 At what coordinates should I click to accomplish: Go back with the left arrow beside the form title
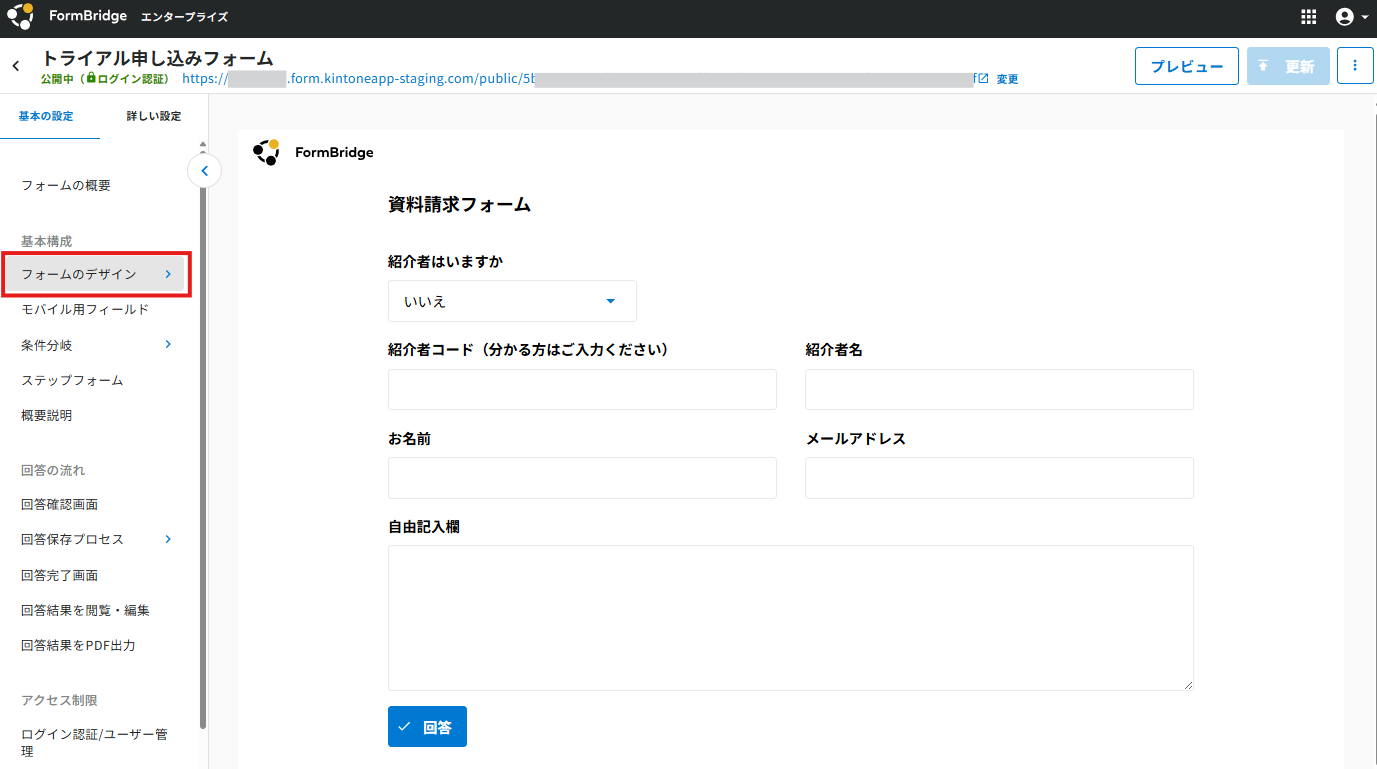pos(16,66)
